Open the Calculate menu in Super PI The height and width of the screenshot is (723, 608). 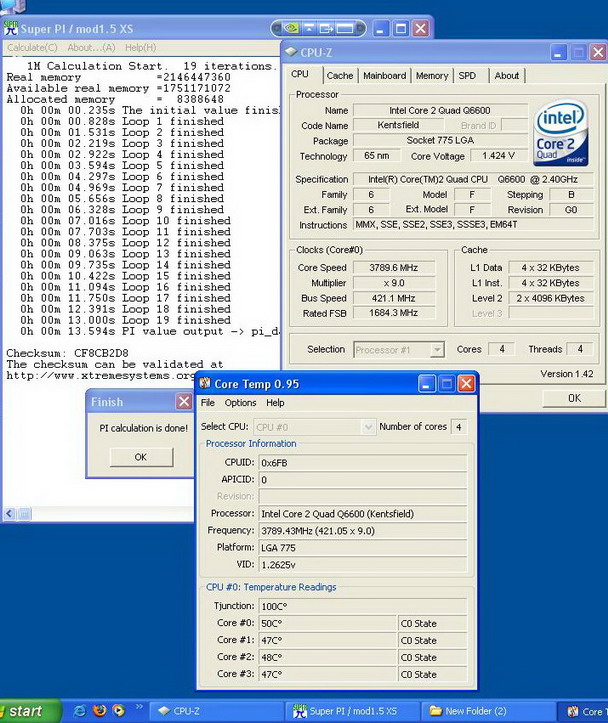[x=32, y=47]
